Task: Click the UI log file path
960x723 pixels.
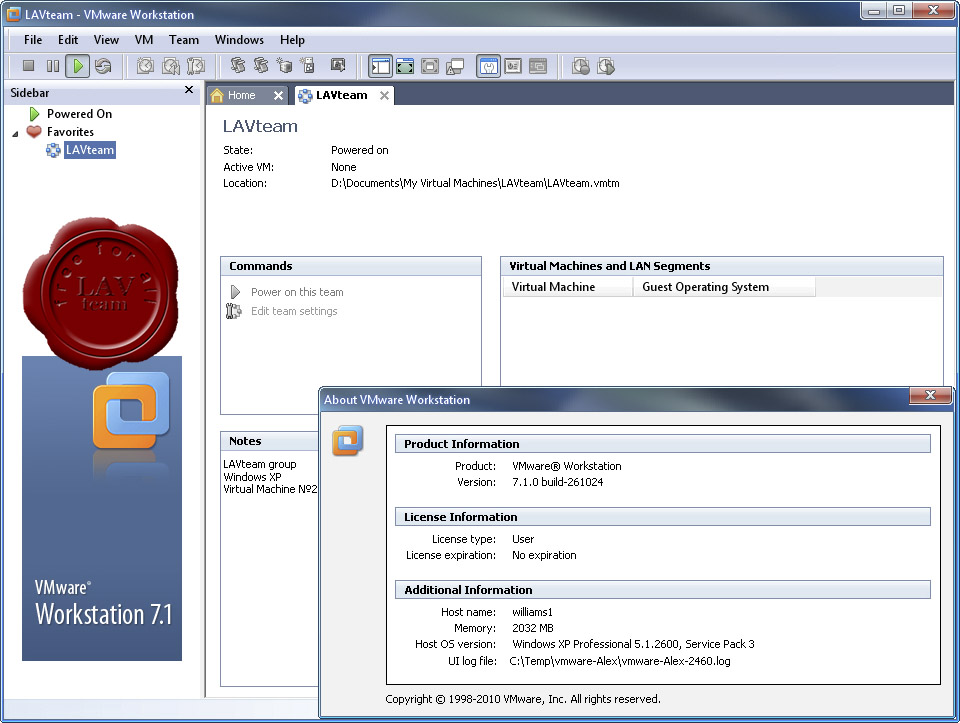Action: (x=620, y=661)
